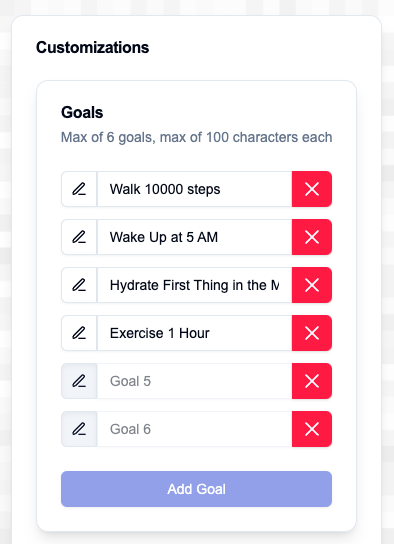
Task: Select the Hydrate First Thing input field
Action: pos(195,285)
